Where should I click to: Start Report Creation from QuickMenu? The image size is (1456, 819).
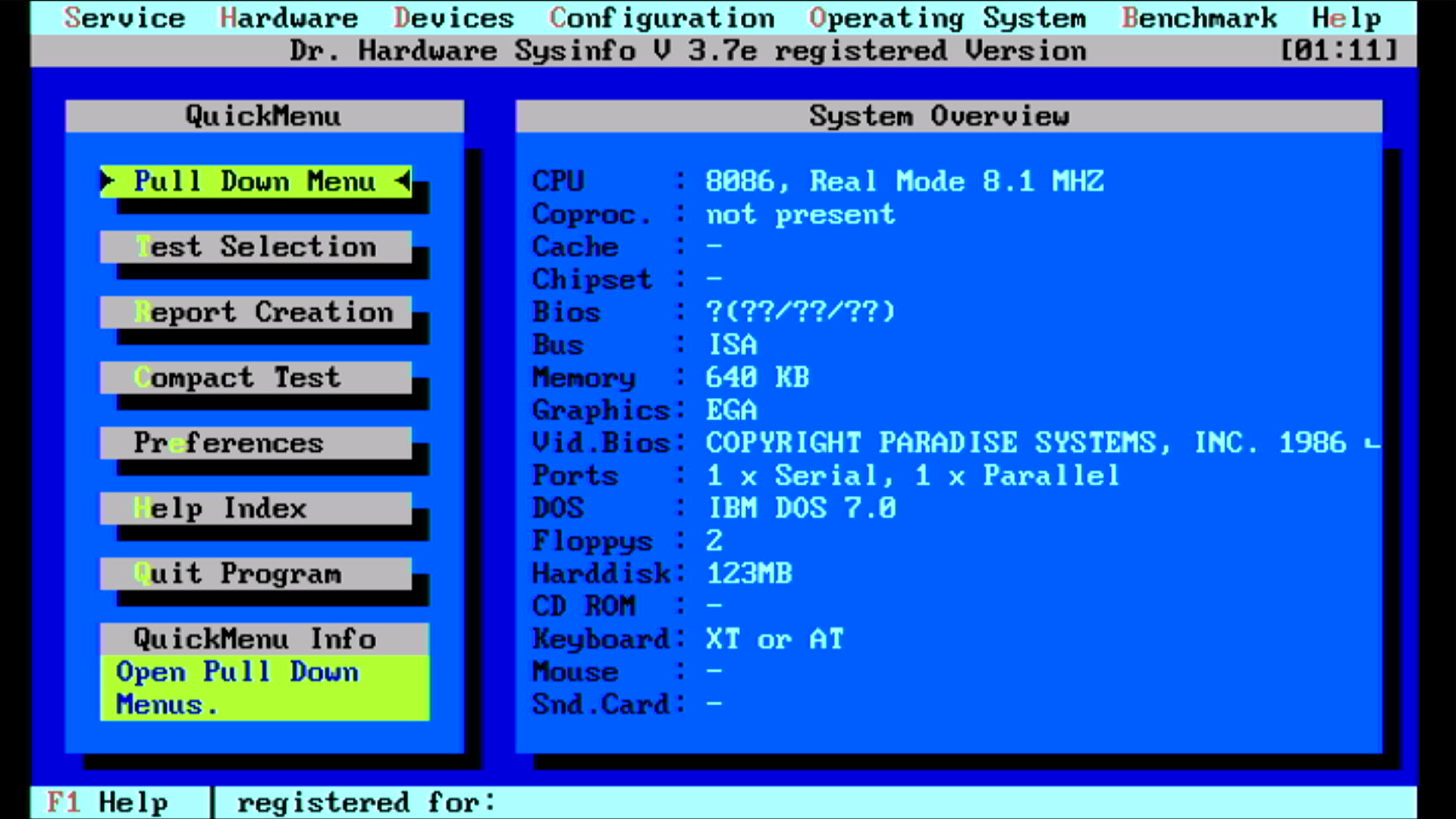(x=256, y=312)
